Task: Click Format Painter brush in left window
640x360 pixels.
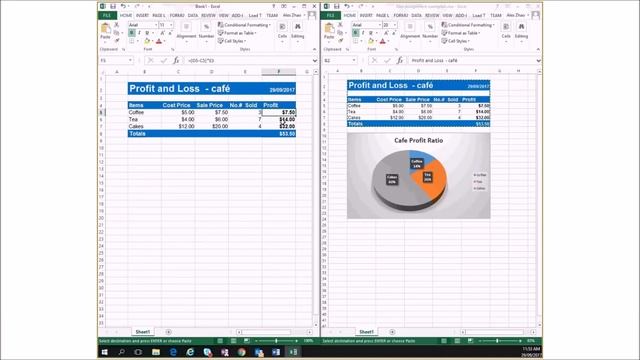Action: click(117, 40)
